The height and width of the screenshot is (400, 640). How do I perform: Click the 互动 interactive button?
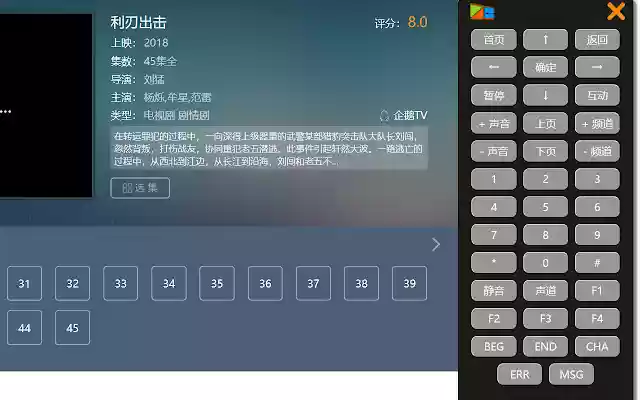click(597, 96)
